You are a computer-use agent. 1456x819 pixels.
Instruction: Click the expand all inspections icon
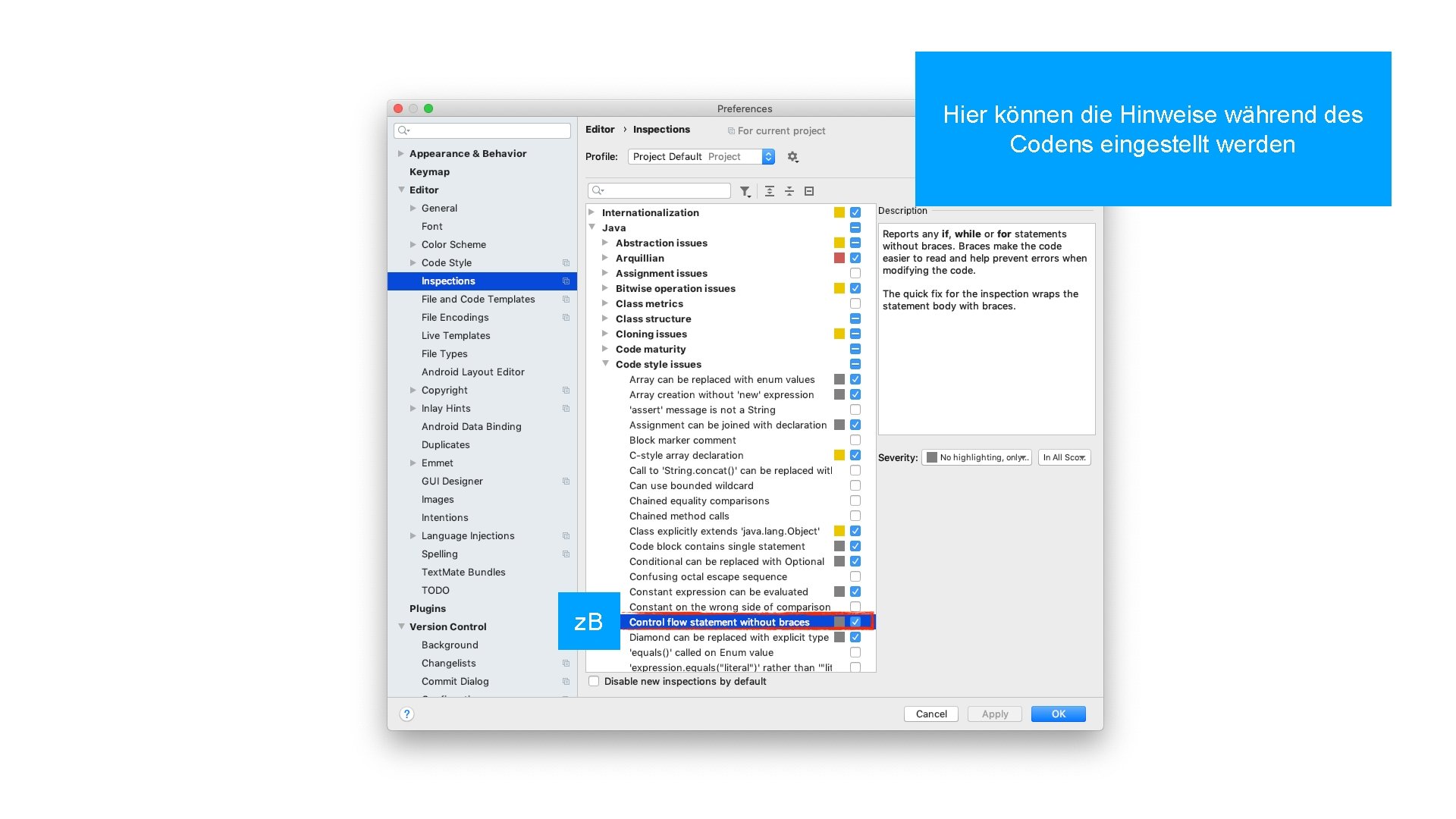(x=769, y=191)
